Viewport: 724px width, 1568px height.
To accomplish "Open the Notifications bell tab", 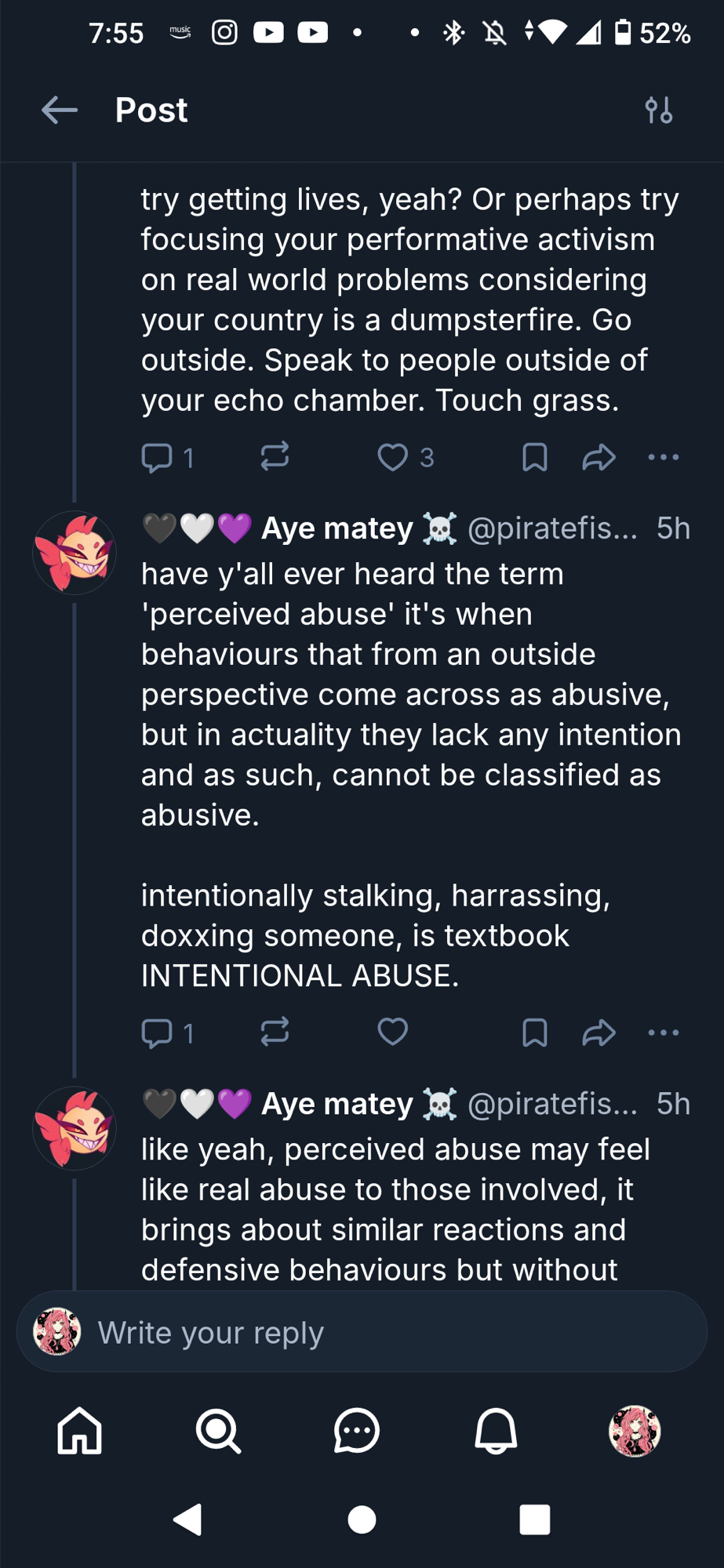I will pos(496,1431).
